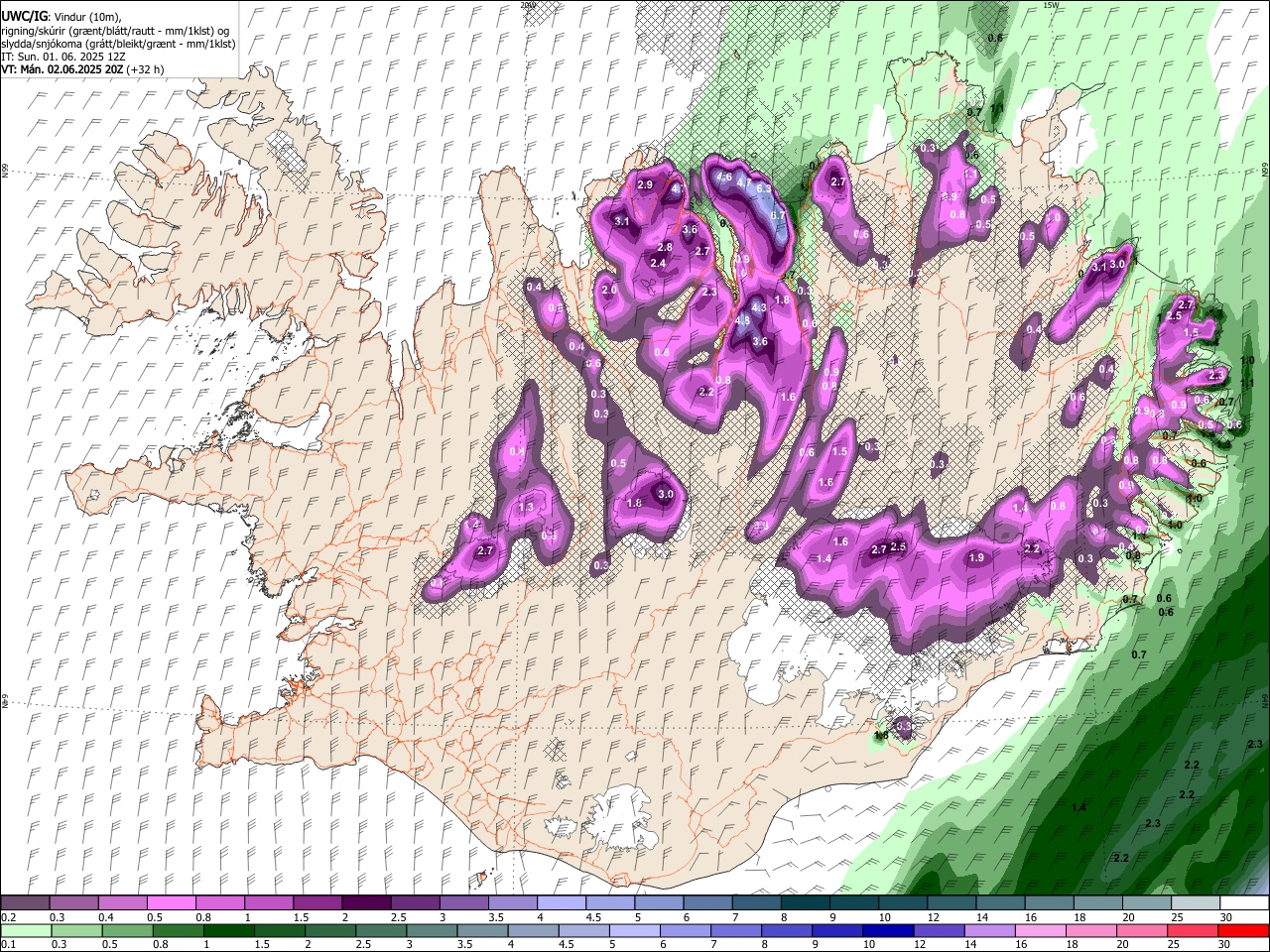This screenshot has width=1270, height=952.
Task: Select the rain-scale swatch for 0.8 mm
Action: pos(179,931)
